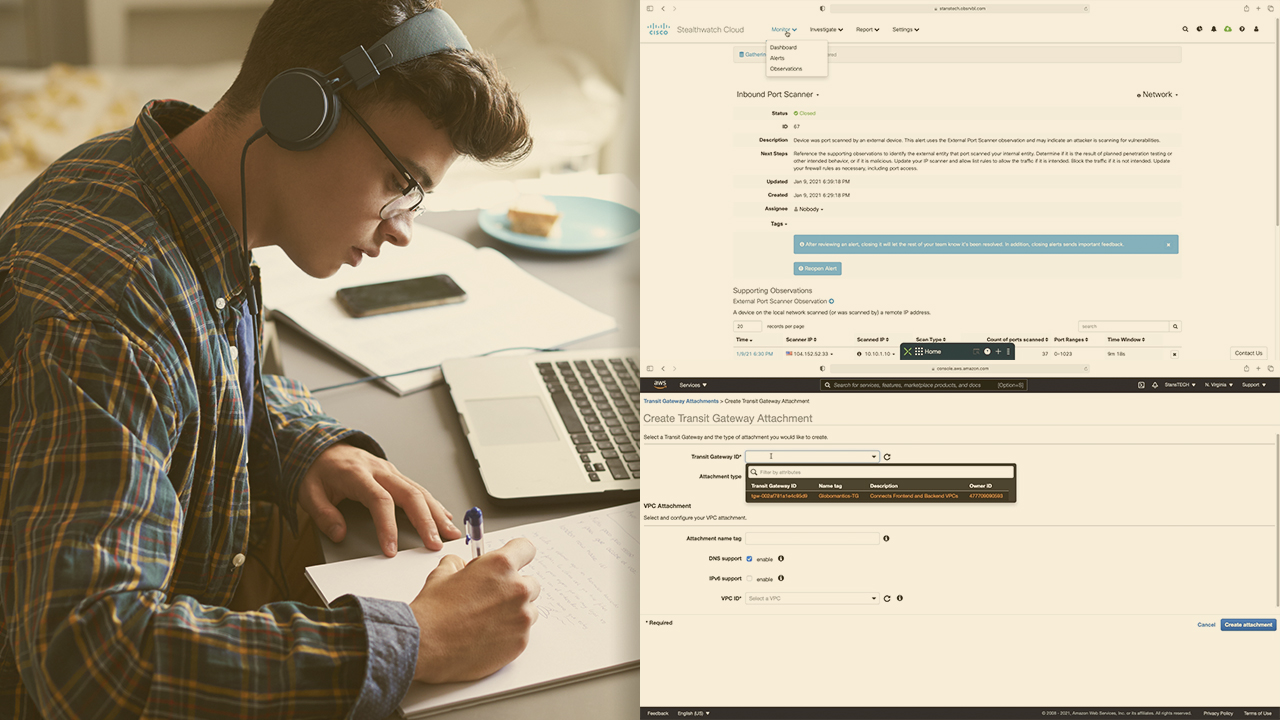Viewport: 1280px width, 720px height.
Task: Open the N. Virginia region selector
Action: [x=1217, y=385]
